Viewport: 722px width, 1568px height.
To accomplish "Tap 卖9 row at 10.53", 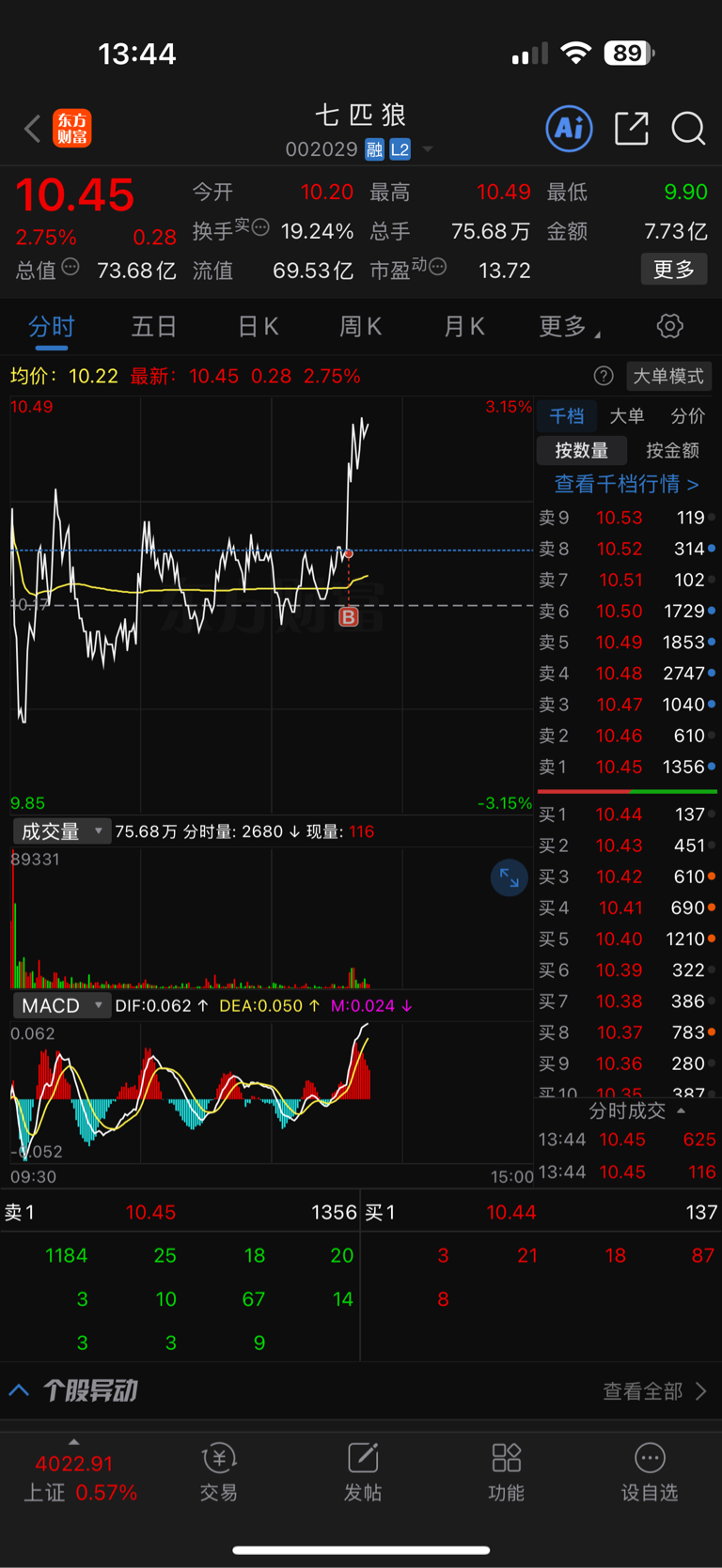I will click(x=627, y=518).
